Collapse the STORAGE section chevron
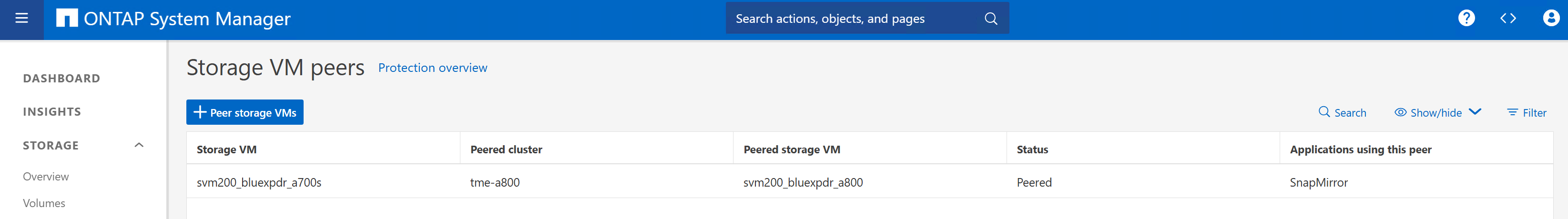The height and width of the screenshot is (219, 1568). tap(139, 145)
